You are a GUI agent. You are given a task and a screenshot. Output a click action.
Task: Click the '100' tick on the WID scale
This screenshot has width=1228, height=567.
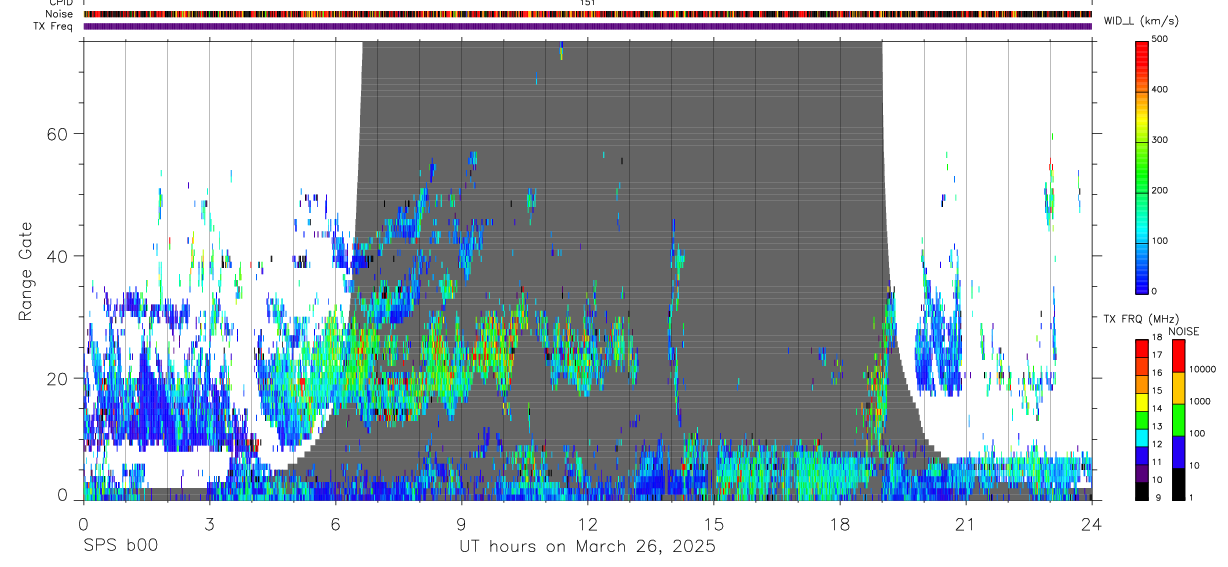tap(1160, 240)
